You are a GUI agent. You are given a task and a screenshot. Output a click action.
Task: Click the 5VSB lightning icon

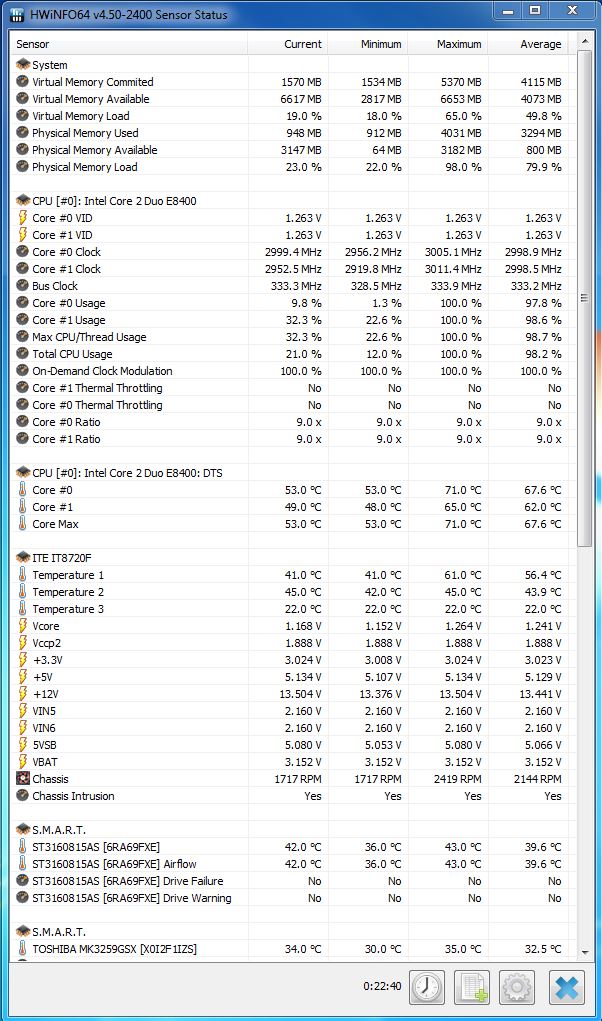click(23, 745)
